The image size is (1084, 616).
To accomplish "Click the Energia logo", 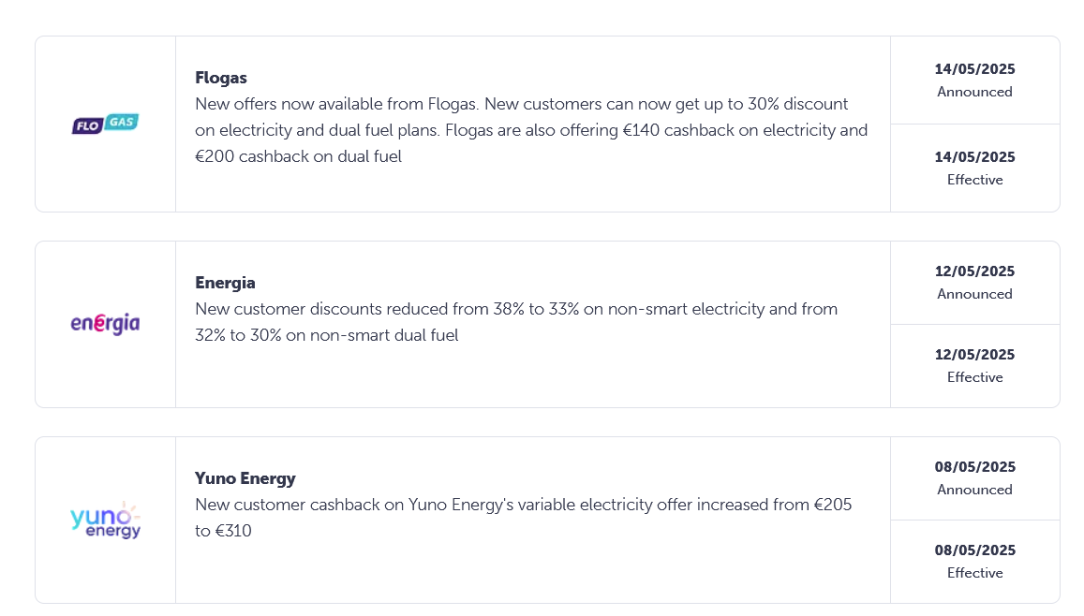I will pyautogui.click(x=105, y=324).
